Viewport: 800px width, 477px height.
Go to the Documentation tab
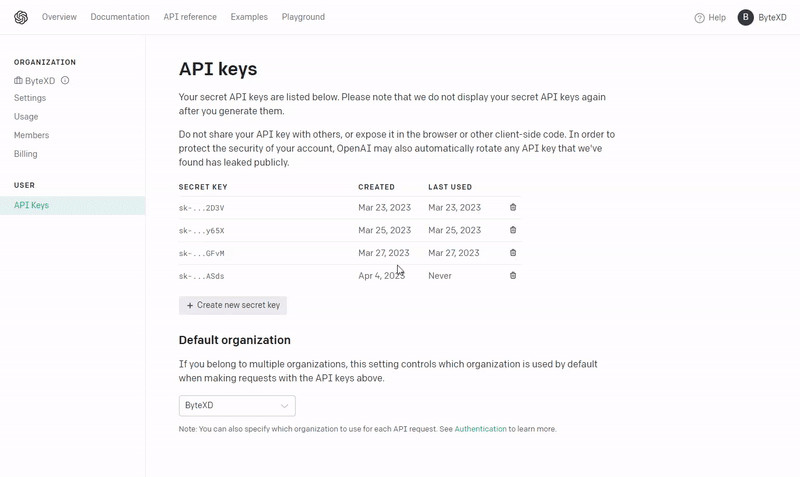click(x=120, y=17)
